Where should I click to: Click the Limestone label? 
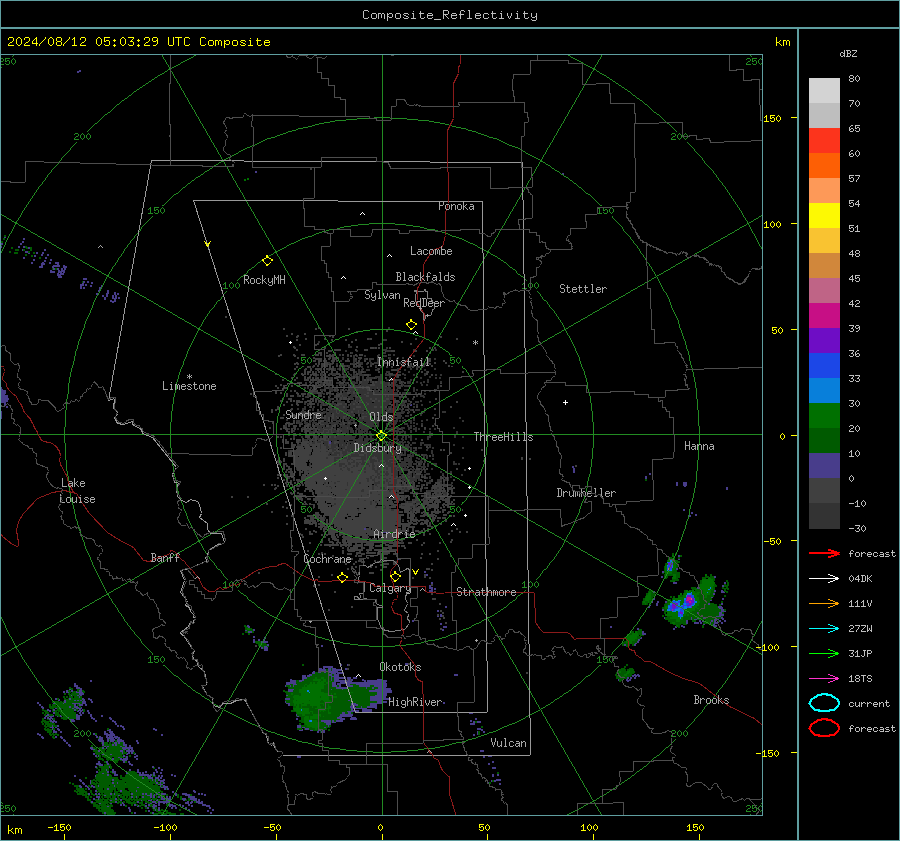click(x=189, y=386)
